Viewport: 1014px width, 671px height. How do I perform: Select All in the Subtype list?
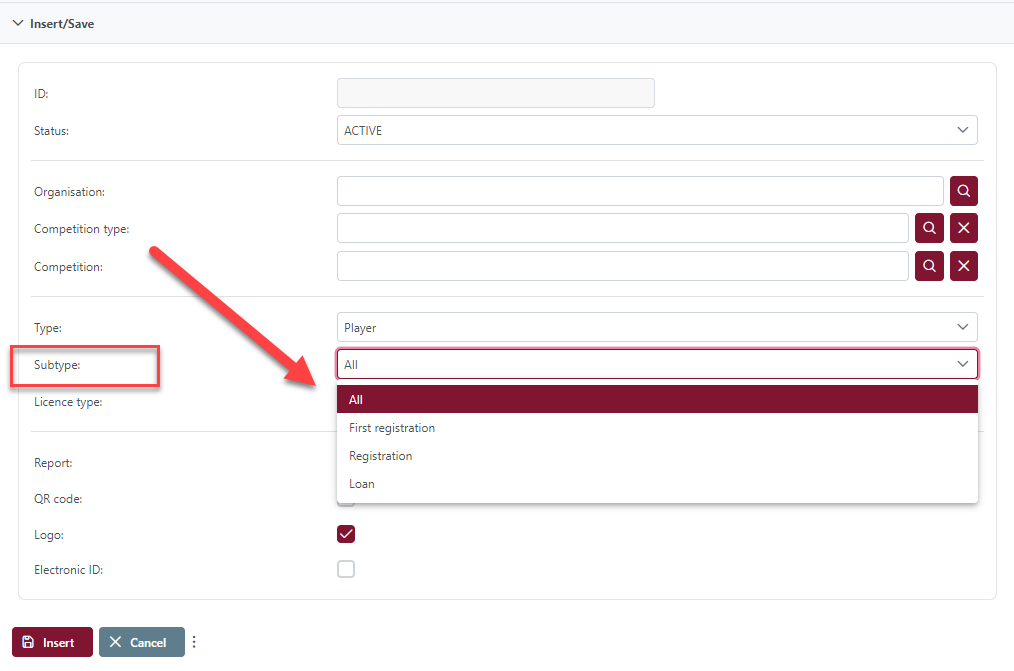click(656, 400)
